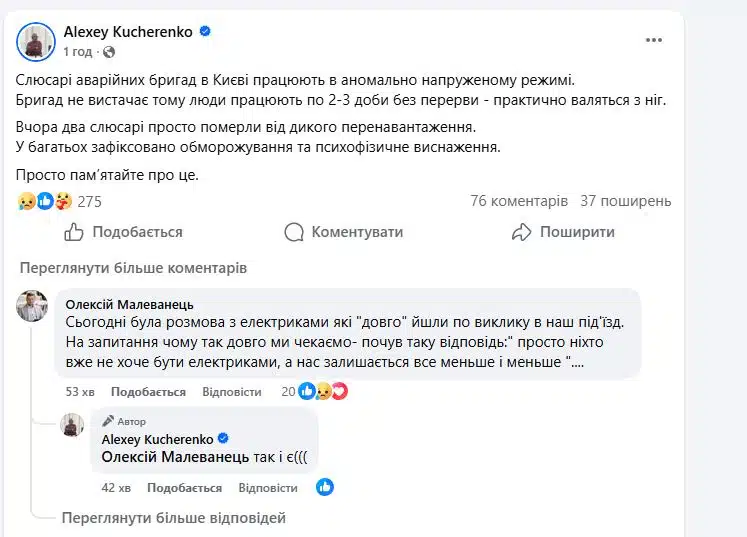Viewport: 747px width, 537px height.
Task: Expand Переглянути більше відповідей
Action: click(173, 518)
